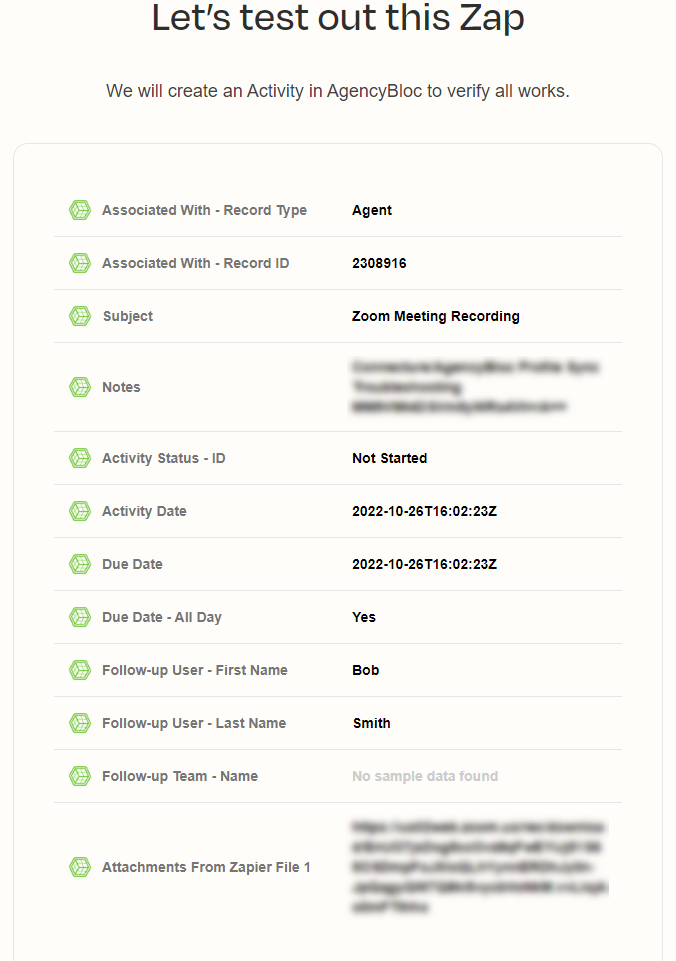Select the 'Notes' field label

(121, 387)
